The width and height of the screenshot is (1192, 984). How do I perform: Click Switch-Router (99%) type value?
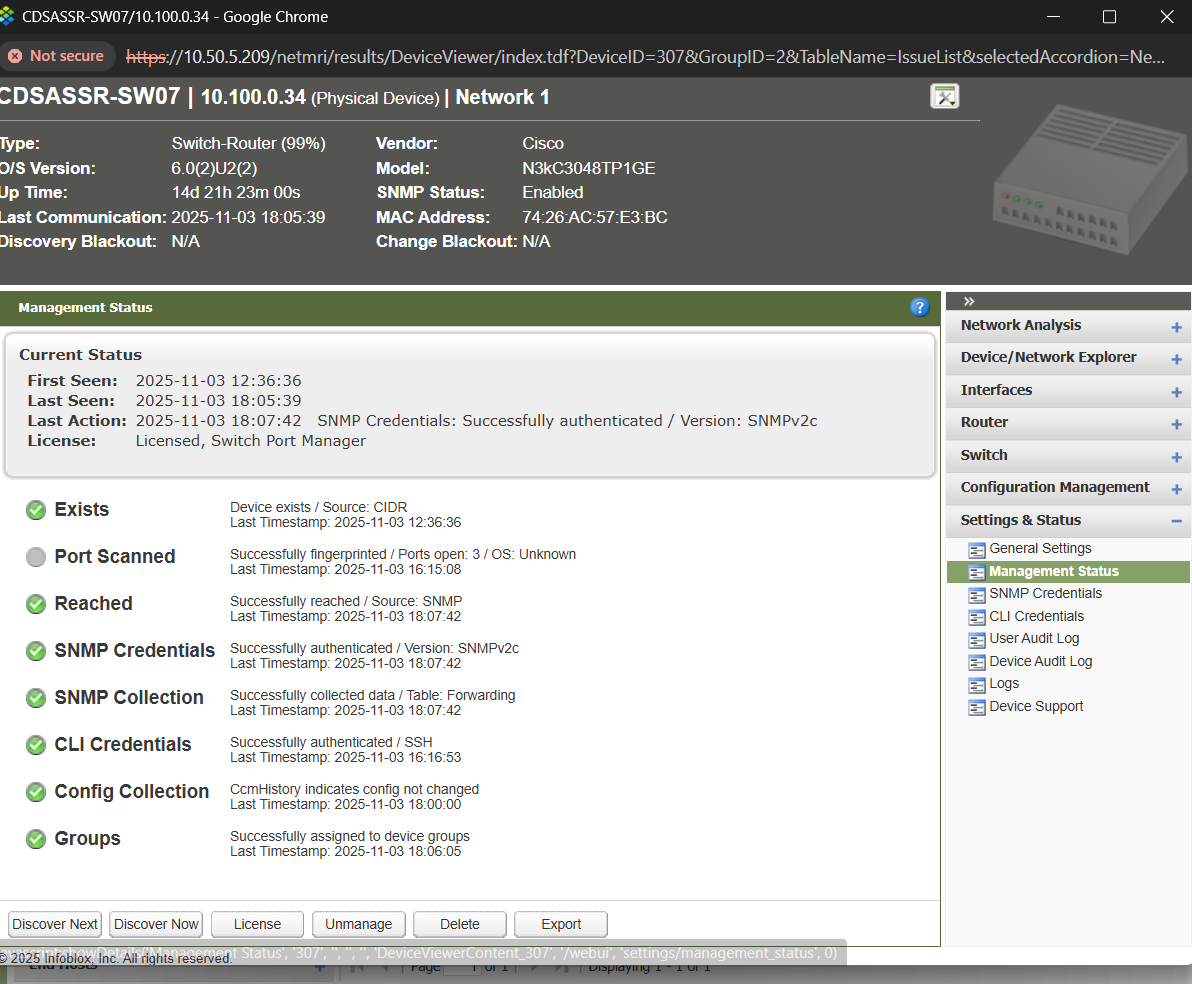249,144
